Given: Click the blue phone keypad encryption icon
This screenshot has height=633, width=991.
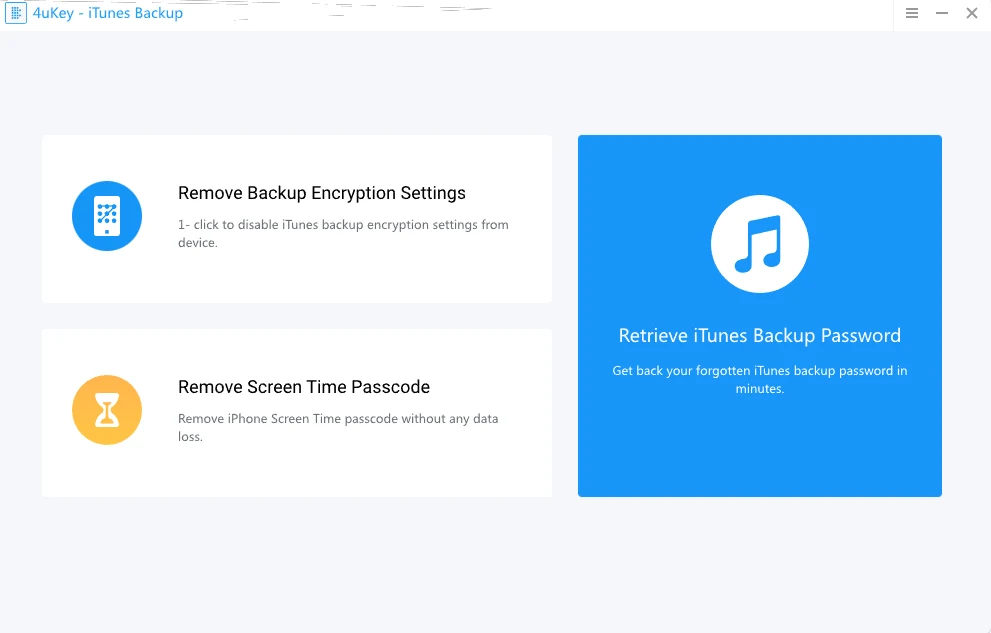Looking at the screenshot, I should (107, 216).
